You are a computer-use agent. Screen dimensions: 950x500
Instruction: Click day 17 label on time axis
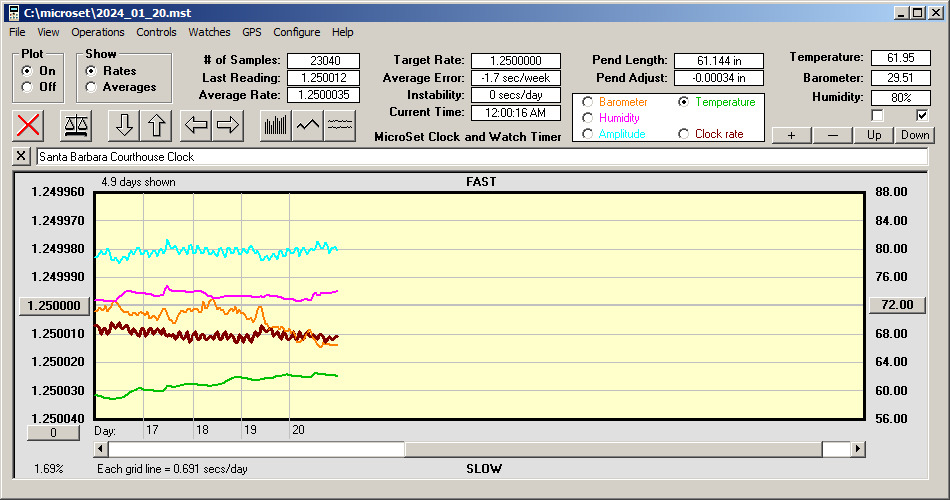click(151, 430)
